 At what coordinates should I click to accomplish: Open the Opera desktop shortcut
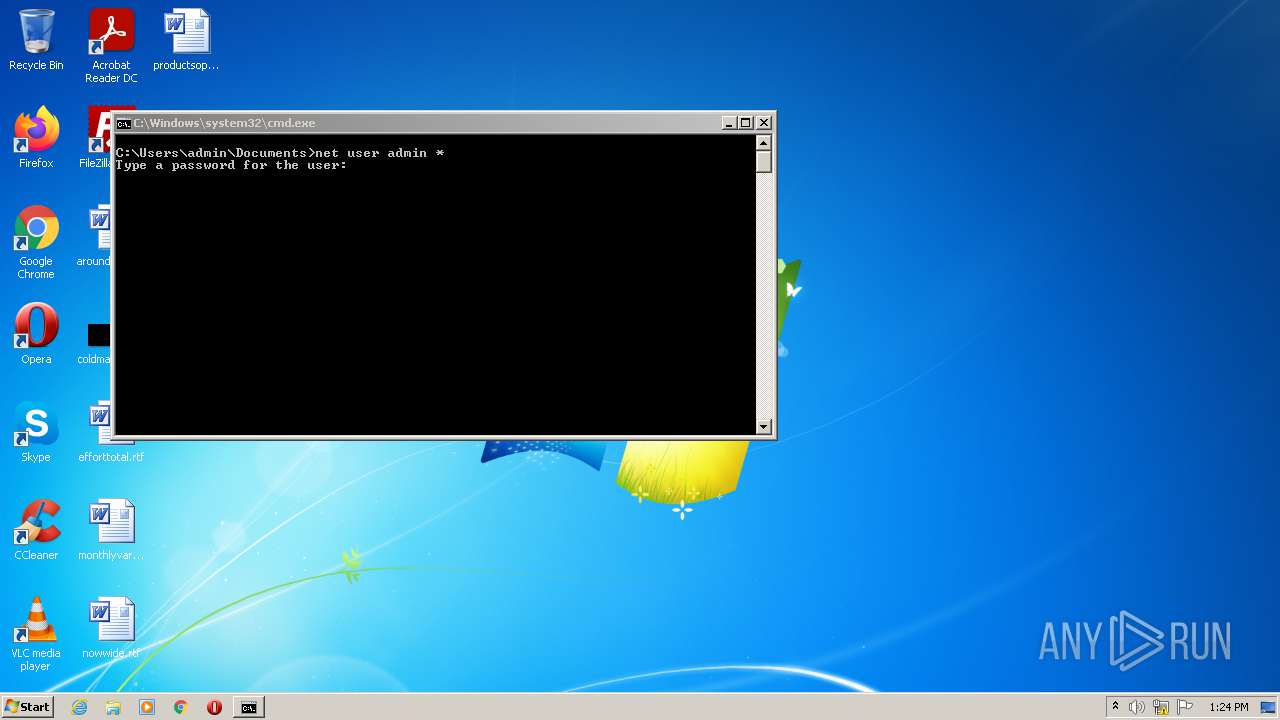pyautogui.click(x=36, y=335)
